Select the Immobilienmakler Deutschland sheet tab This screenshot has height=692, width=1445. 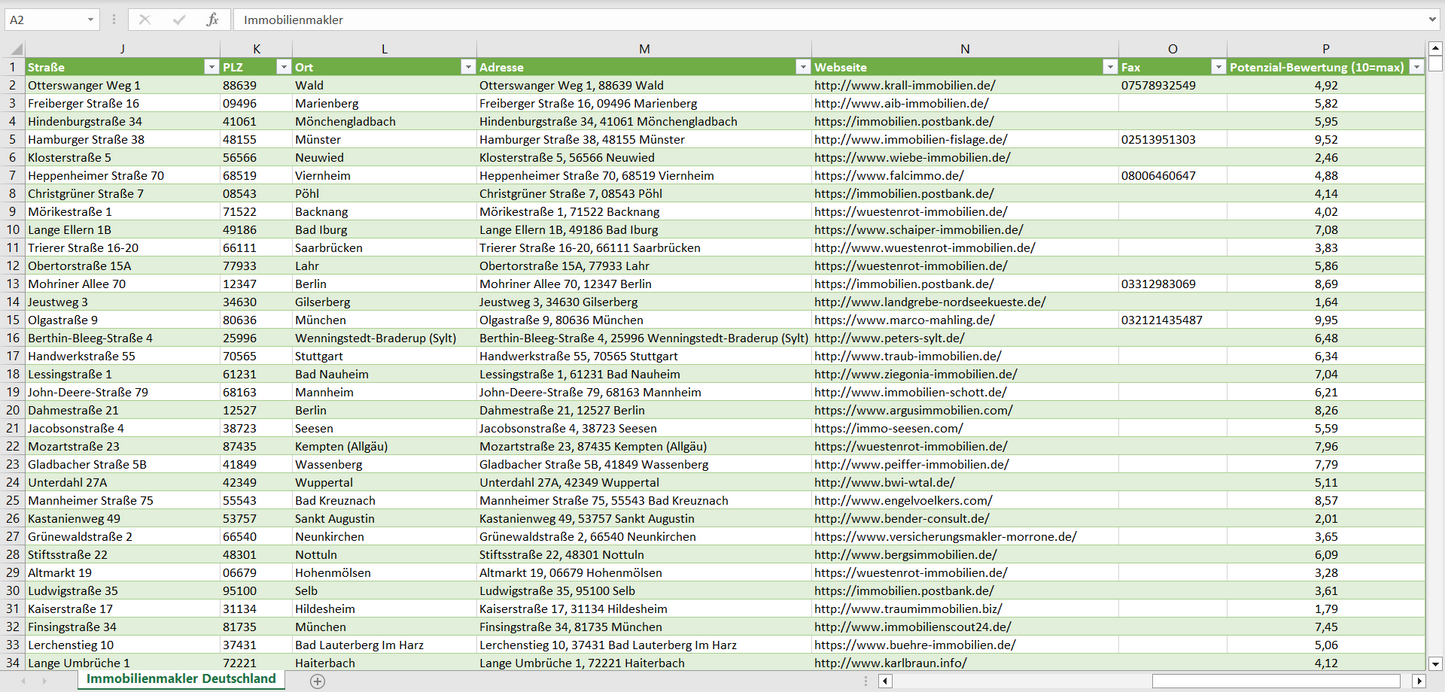click(181, 679)
